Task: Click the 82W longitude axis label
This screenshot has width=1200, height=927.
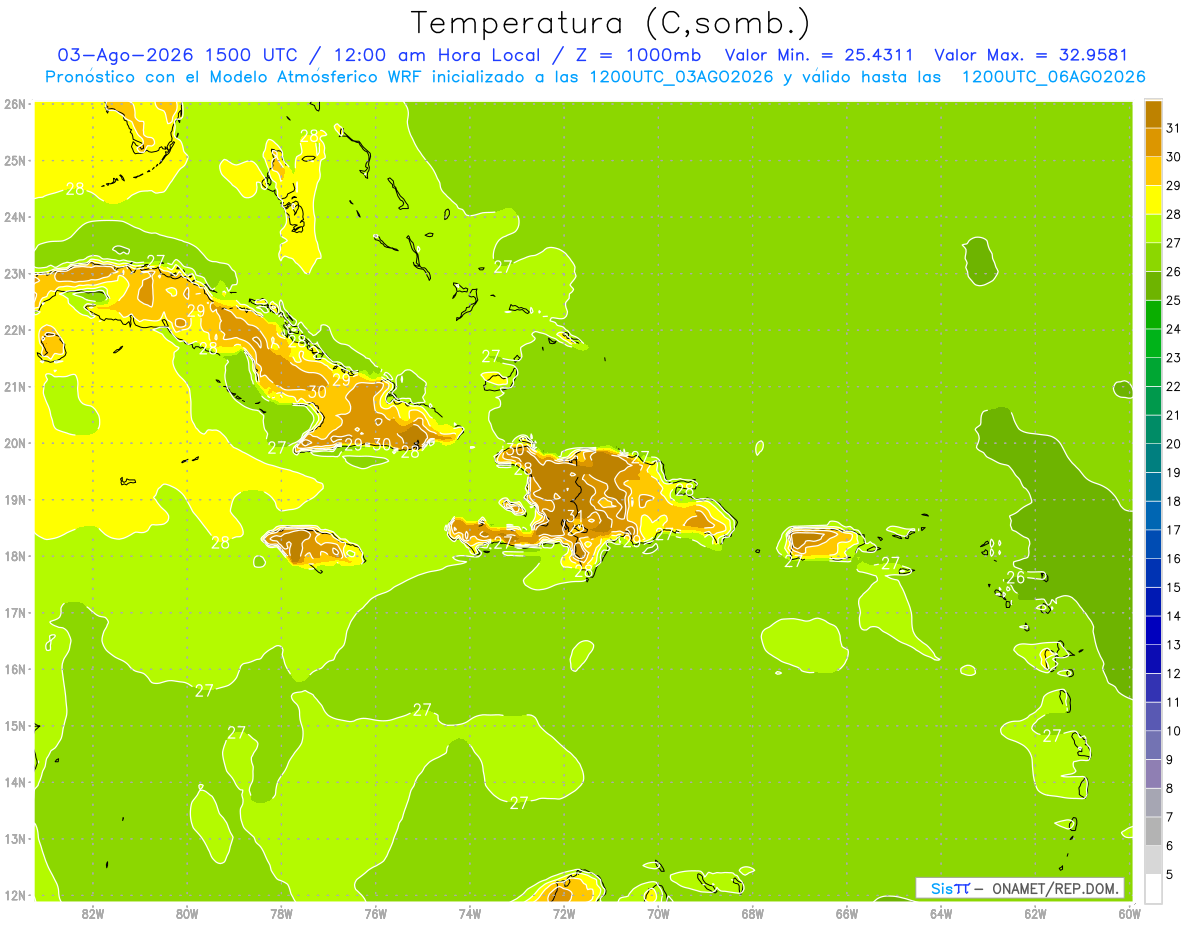Action: pos(93,913)
